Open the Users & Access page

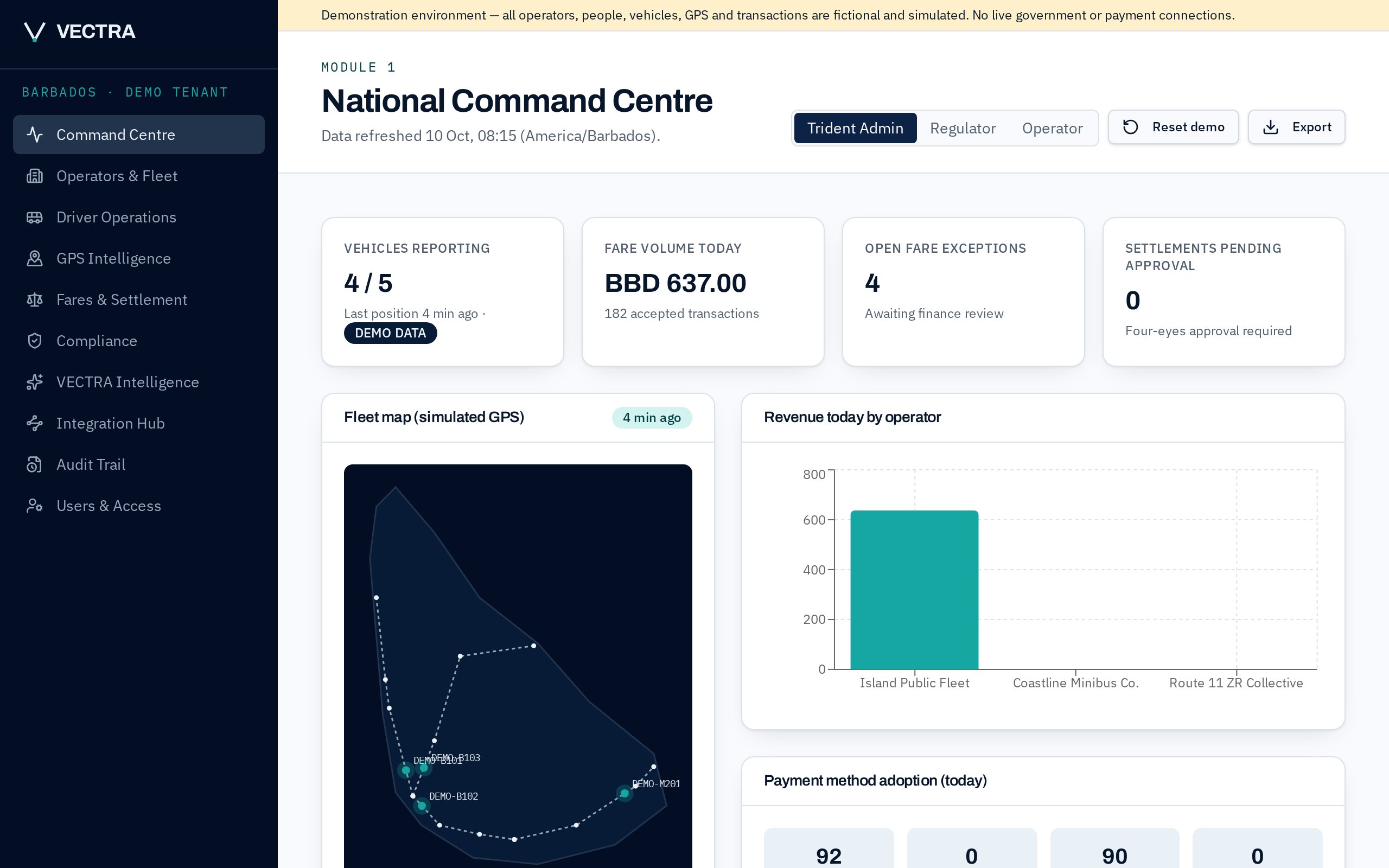139,506
